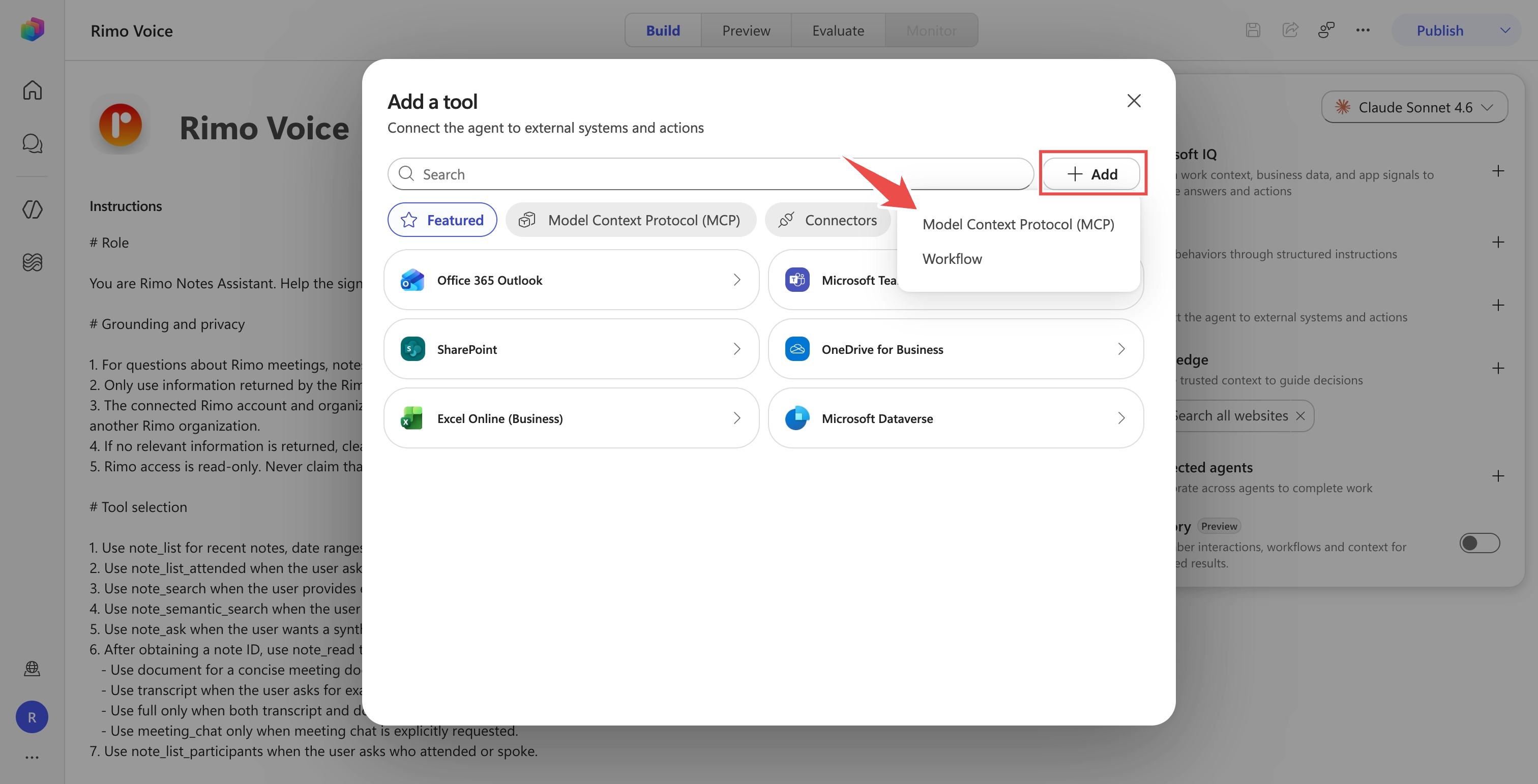Viewport: 1538px width, 784px height.
Task: Open the environment globe icon in sidebar
Action: [32, 668]
